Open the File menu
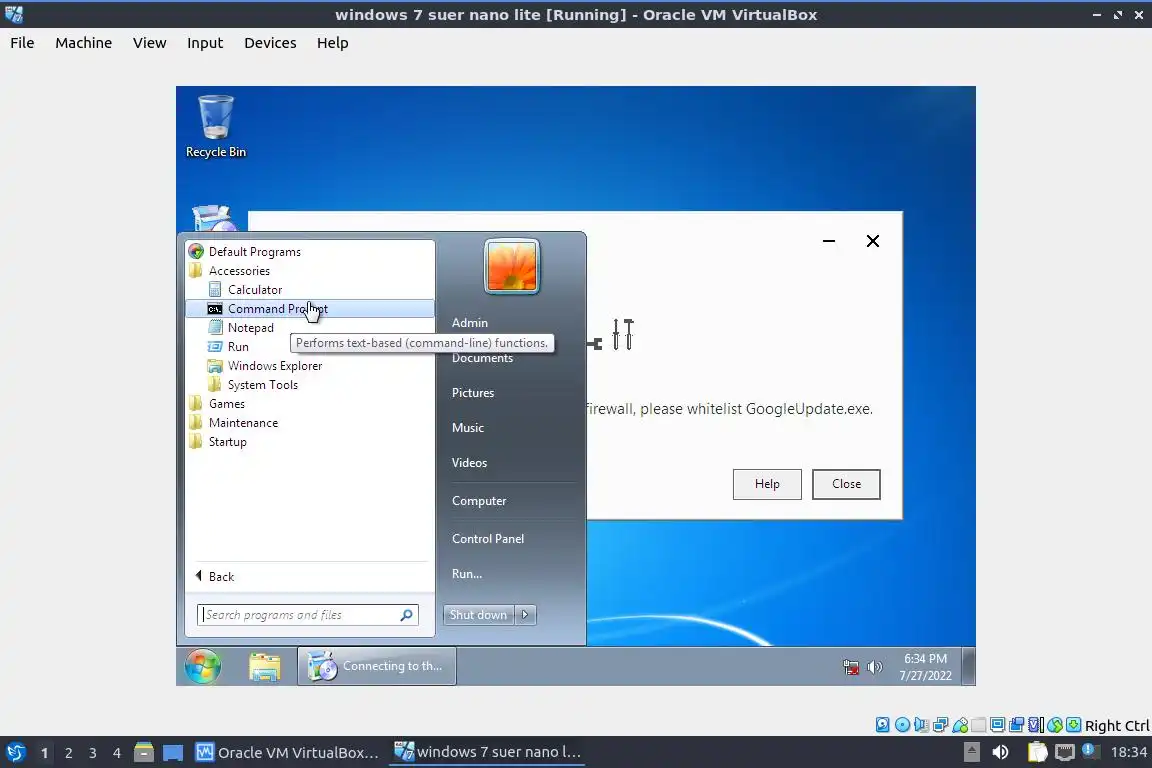The width and height of the screenshot is (1152, 768). tap(22, 43)
